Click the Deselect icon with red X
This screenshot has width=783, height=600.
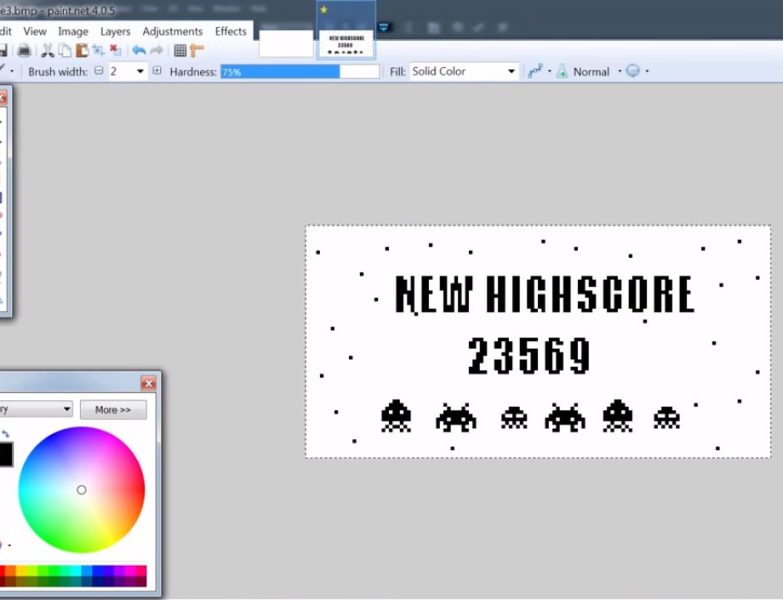pyautogui.click(x=115, y=50)
